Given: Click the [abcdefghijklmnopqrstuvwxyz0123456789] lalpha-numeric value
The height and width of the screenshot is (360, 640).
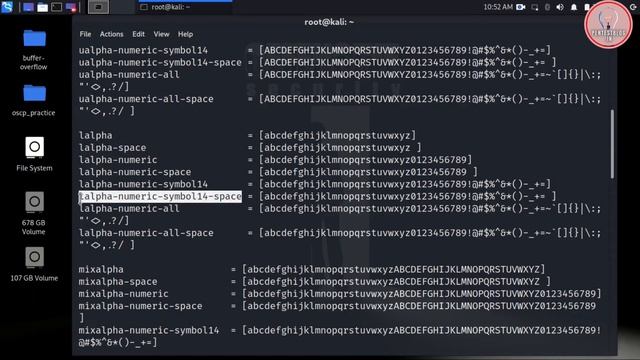Looking at the screenshot, I should pyautogui.click(x=365, y=160).
